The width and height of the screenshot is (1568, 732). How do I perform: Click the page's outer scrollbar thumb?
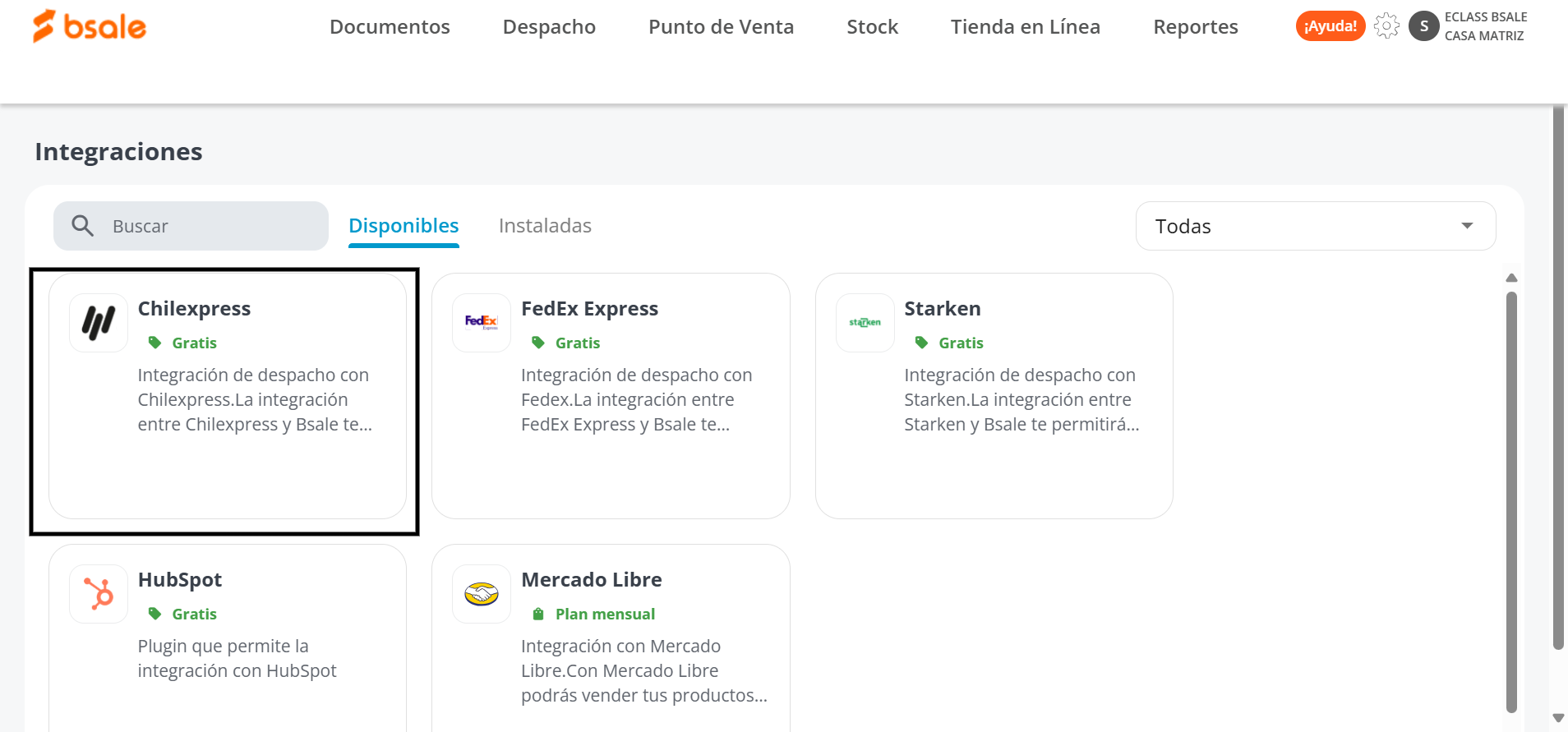point(1558,378)
